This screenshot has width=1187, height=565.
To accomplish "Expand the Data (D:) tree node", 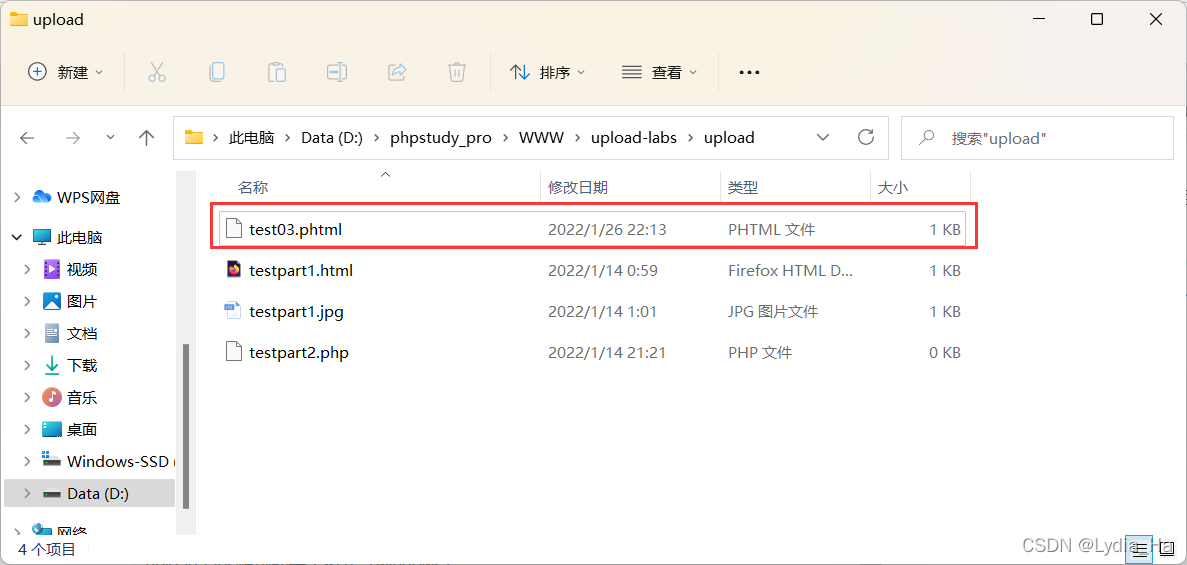I will (x=27, y=494).
